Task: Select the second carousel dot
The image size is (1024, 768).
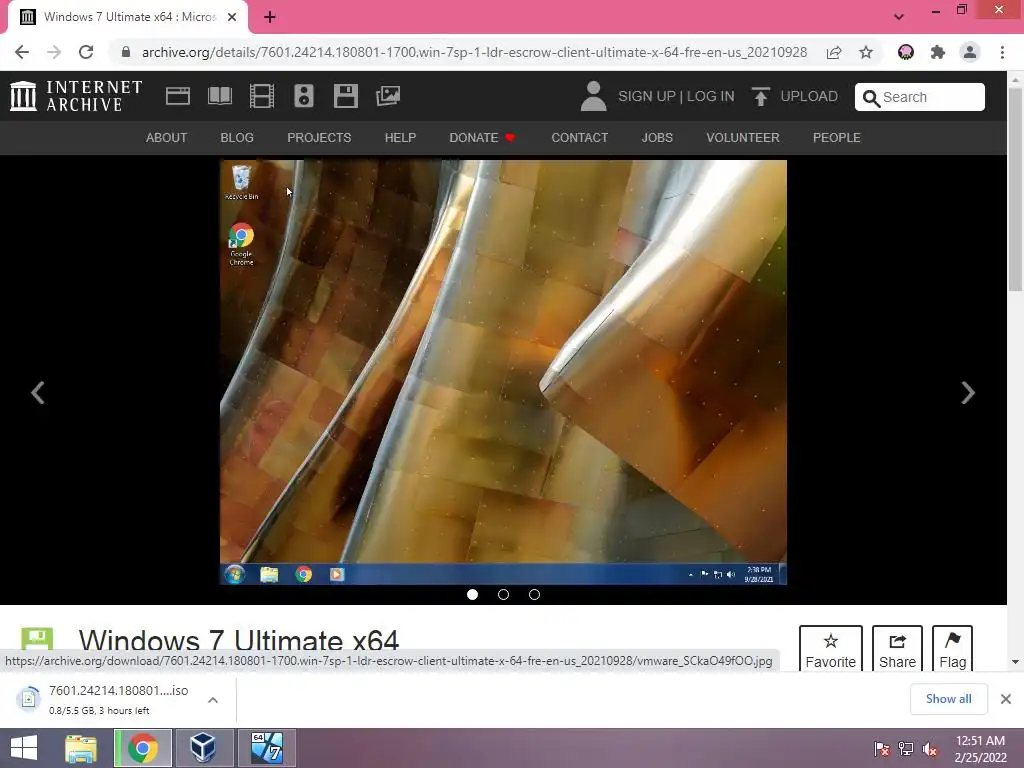Action: click(504, 594)
